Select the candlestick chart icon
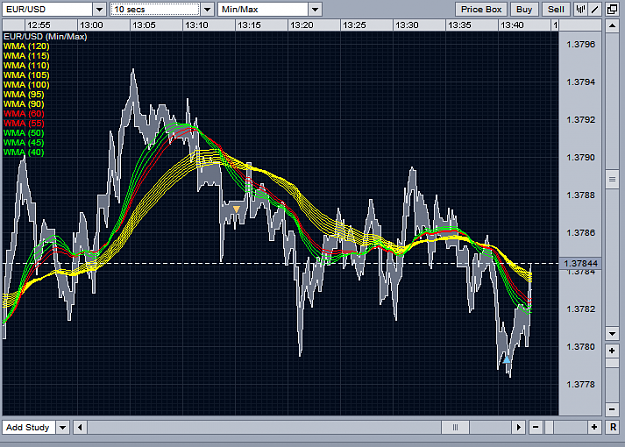The image size is (625, 447). point(580,9)
